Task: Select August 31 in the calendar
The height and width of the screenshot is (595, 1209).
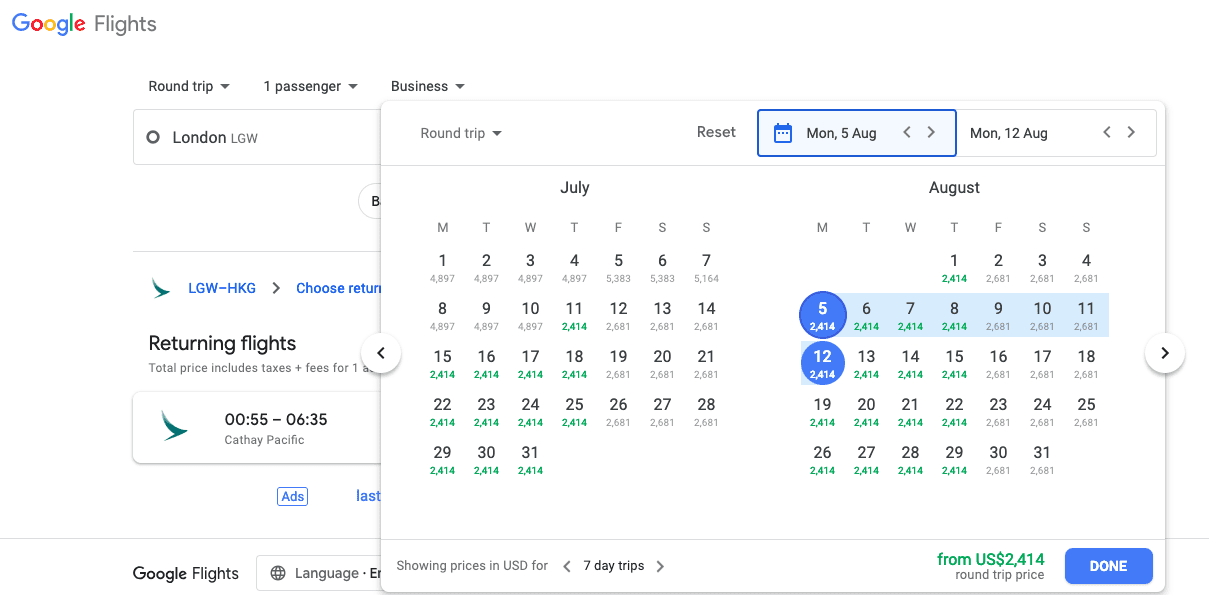Action: [1042, 459]
